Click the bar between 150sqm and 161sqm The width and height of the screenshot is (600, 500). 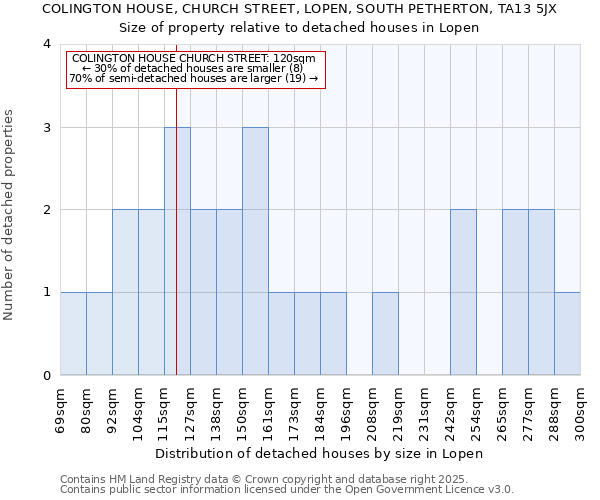pos(255,251)
